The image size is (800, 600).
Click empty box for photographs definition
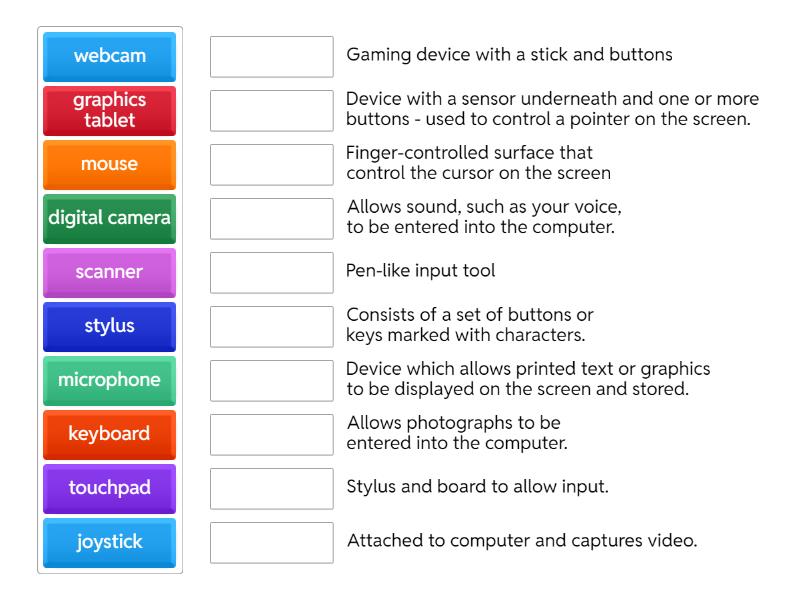(x=272, y=435)
